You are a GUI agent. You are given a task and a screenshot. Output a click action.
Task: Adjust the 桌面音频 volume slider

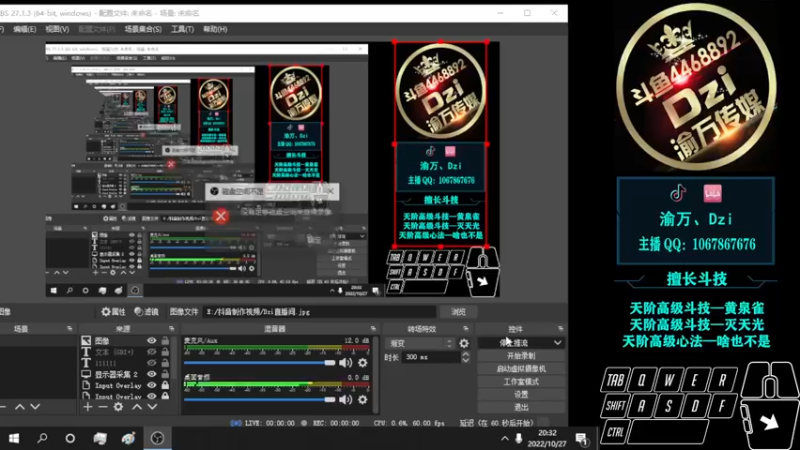[x=260, y=399]
